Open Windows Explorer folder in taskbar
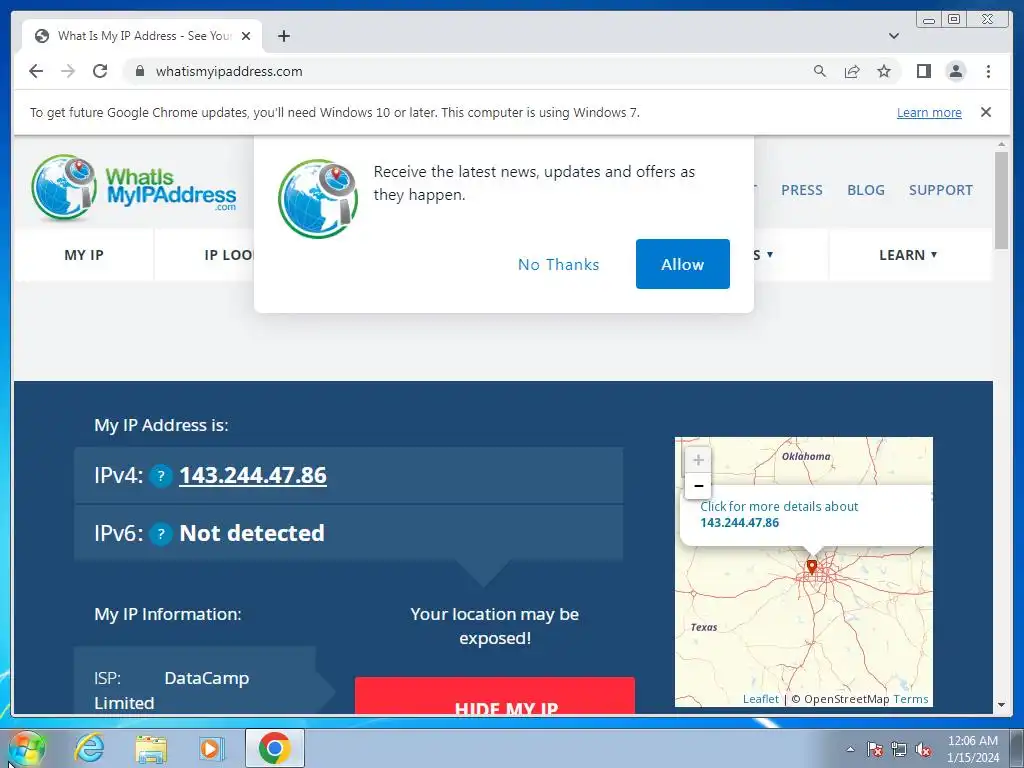1024x768 pixels. pyautogui.click(x=151, y=748)
